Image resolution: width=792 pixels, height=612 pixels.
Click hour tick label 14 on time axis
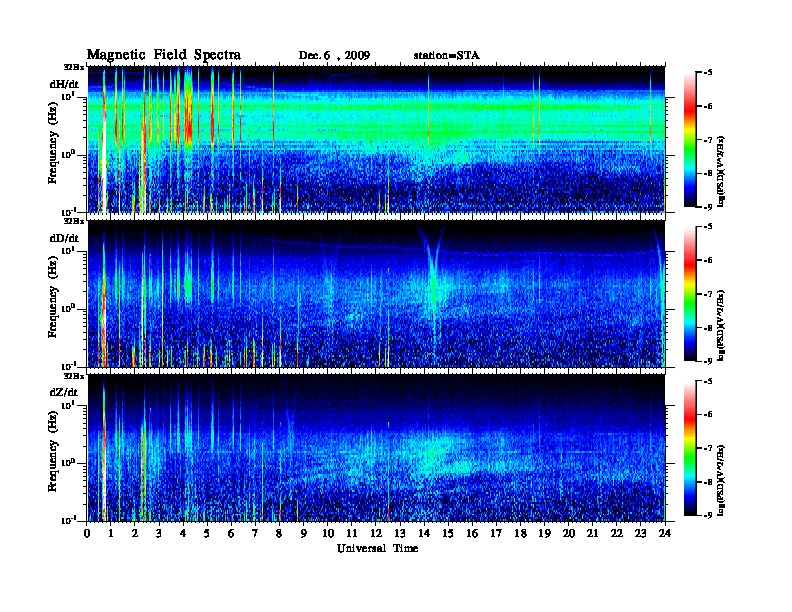(424, 534)
